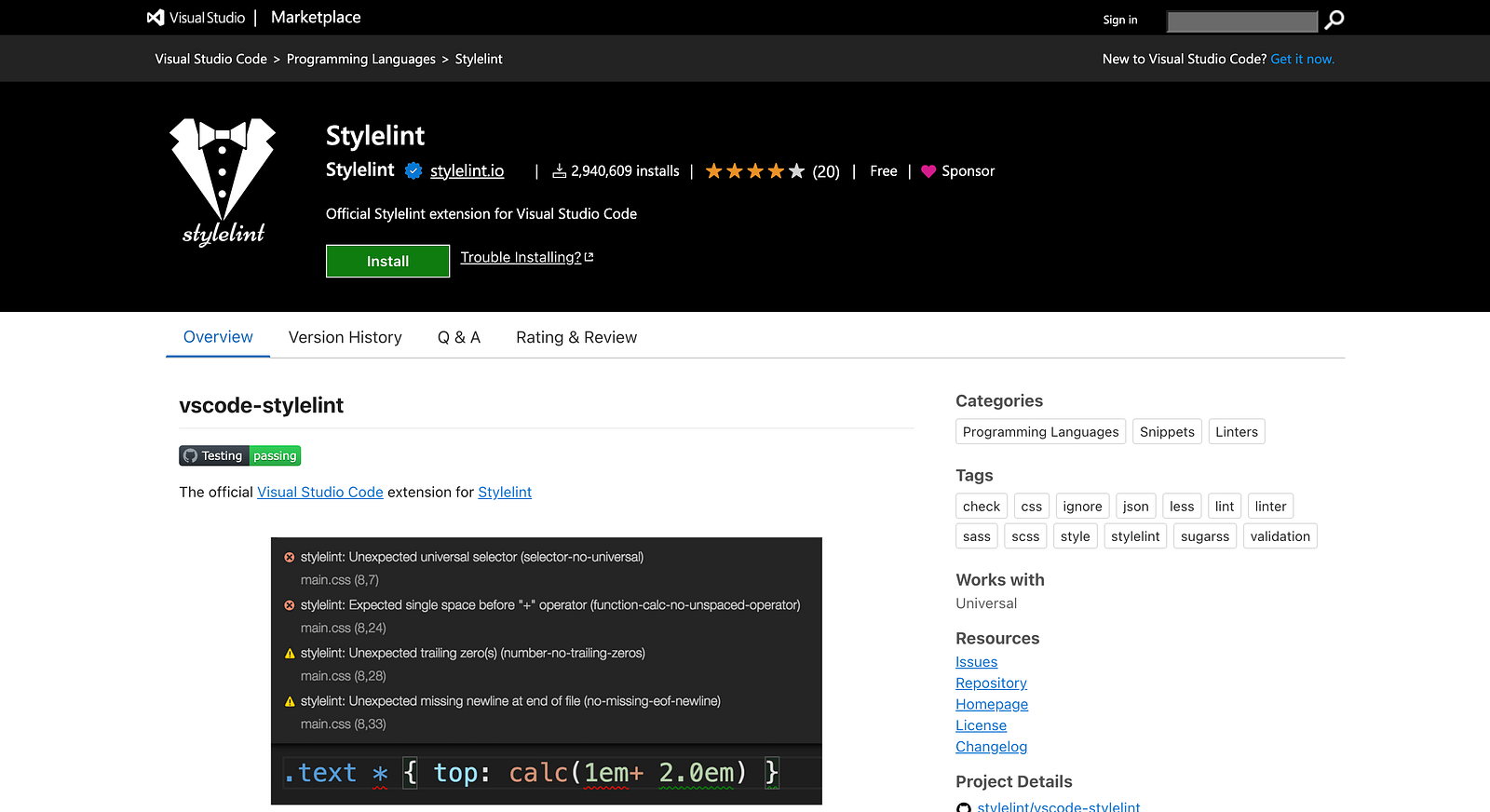Click the Visual Studio logo icon

[156, 18]
